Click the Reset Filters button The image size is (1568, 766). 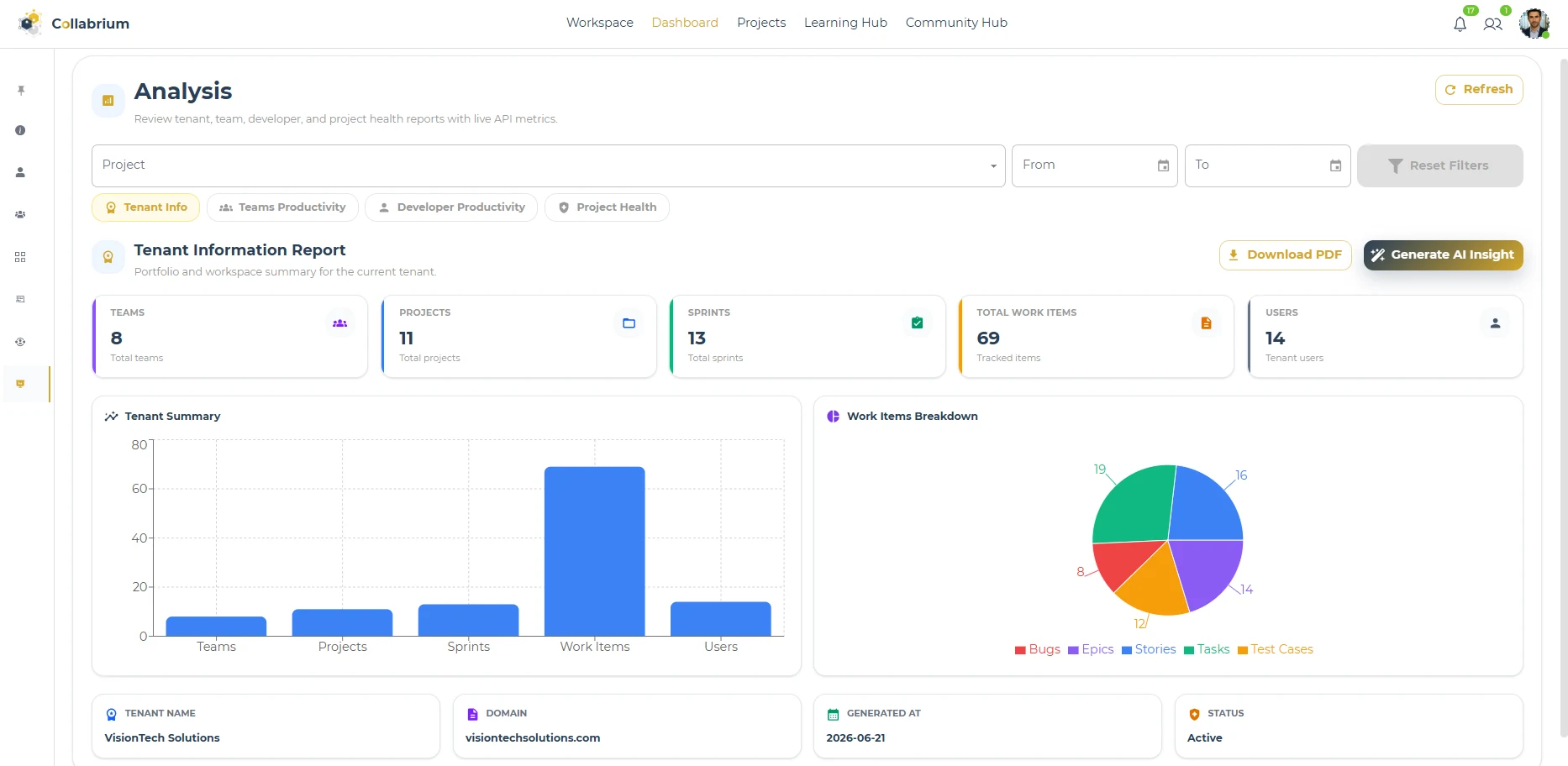[x=1439, y=165]
